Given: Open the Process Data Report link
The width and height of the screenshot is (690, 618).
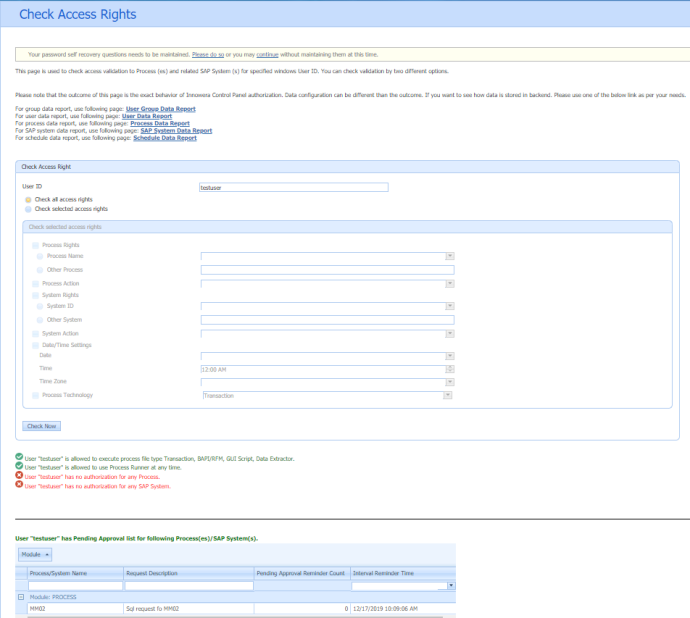Looking at the screenshot, I should coord(160,123).
